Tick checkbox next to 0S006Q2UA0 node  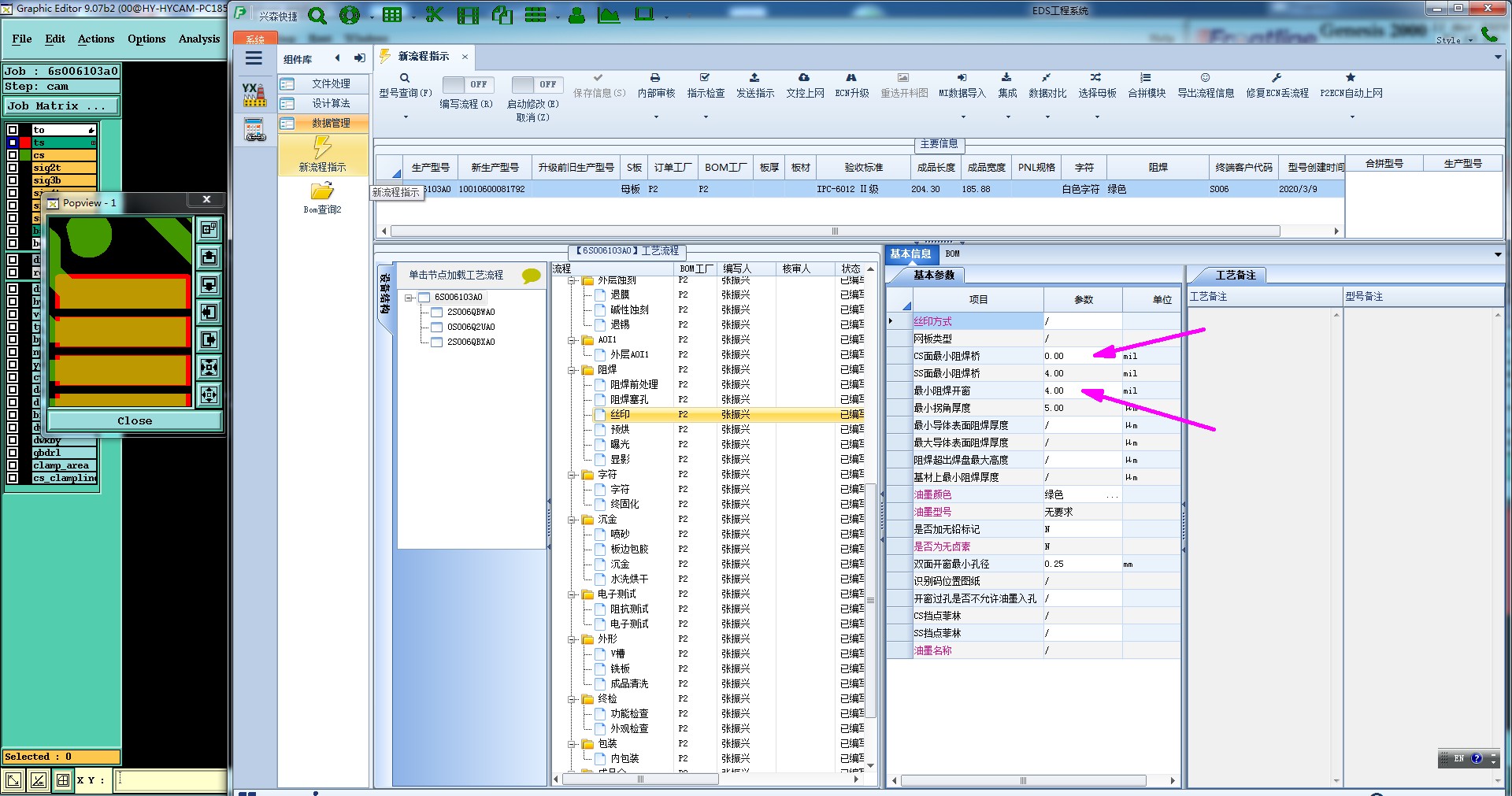436,327
